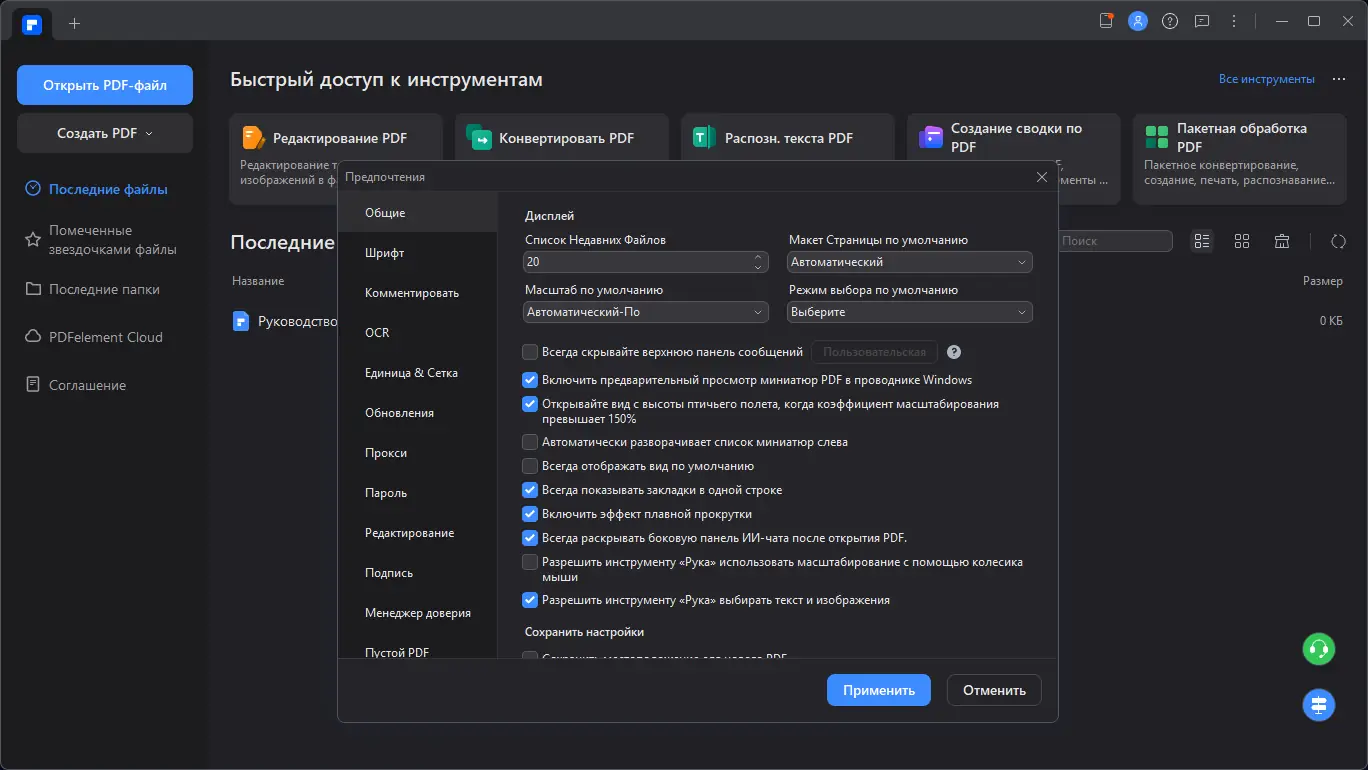Screen dimensions: 1368x770
Task: Expand Макет Страницы по умолчанию dropdown
Action: coord(910,262)
